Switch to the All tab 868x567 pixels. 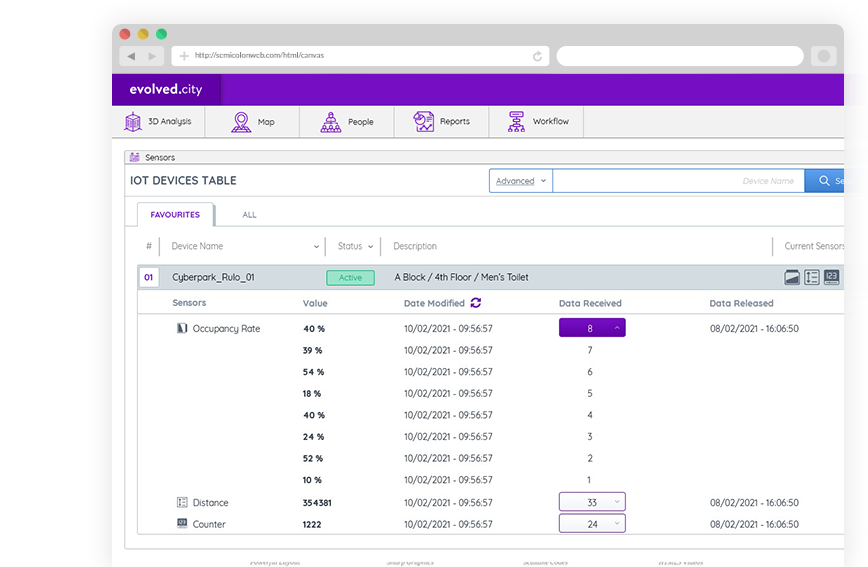(249, 215)
